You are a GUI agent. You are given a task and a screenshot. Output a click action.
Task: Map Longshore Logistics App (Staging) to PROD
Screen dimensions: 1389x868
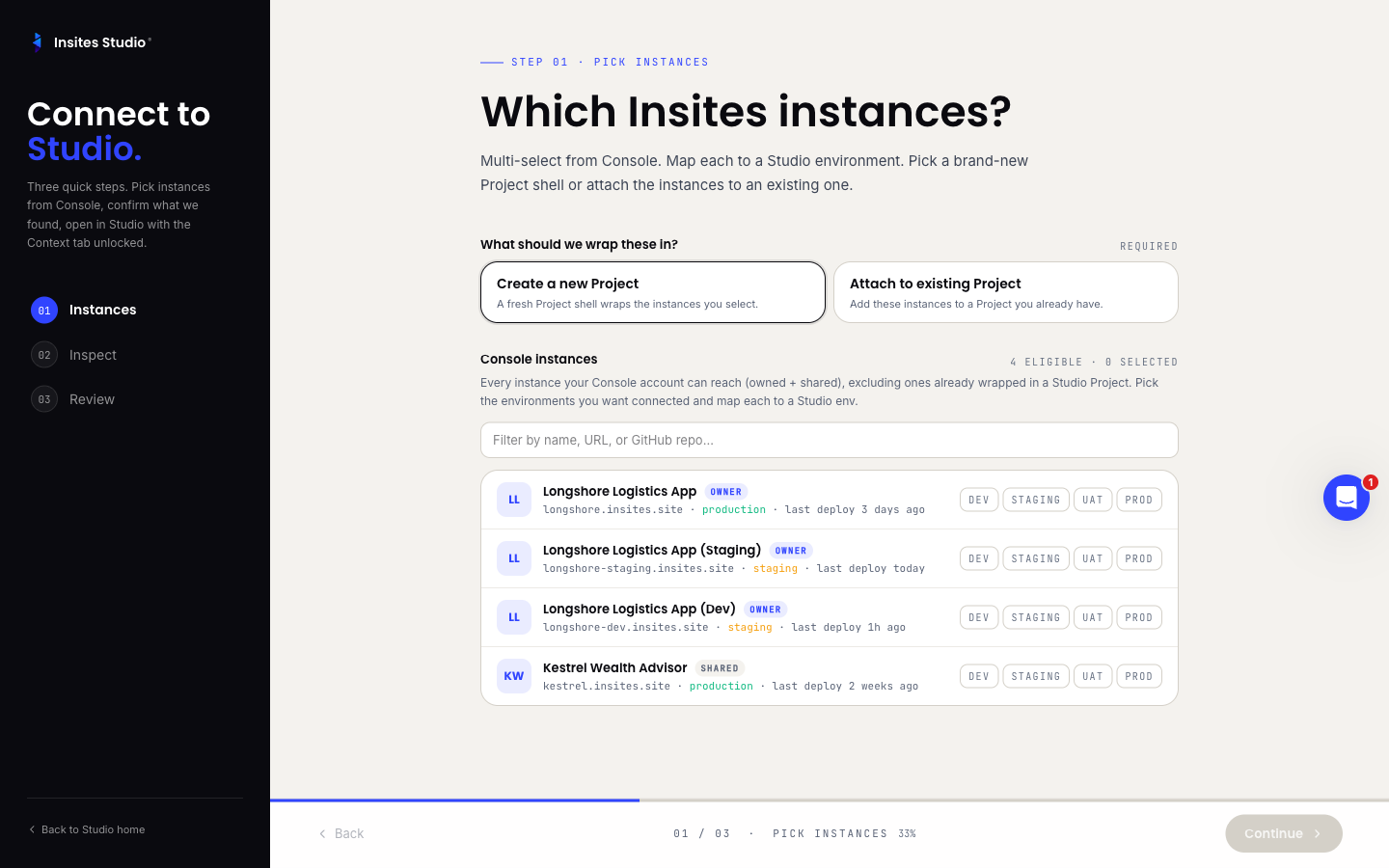[x=1139, y=558]
